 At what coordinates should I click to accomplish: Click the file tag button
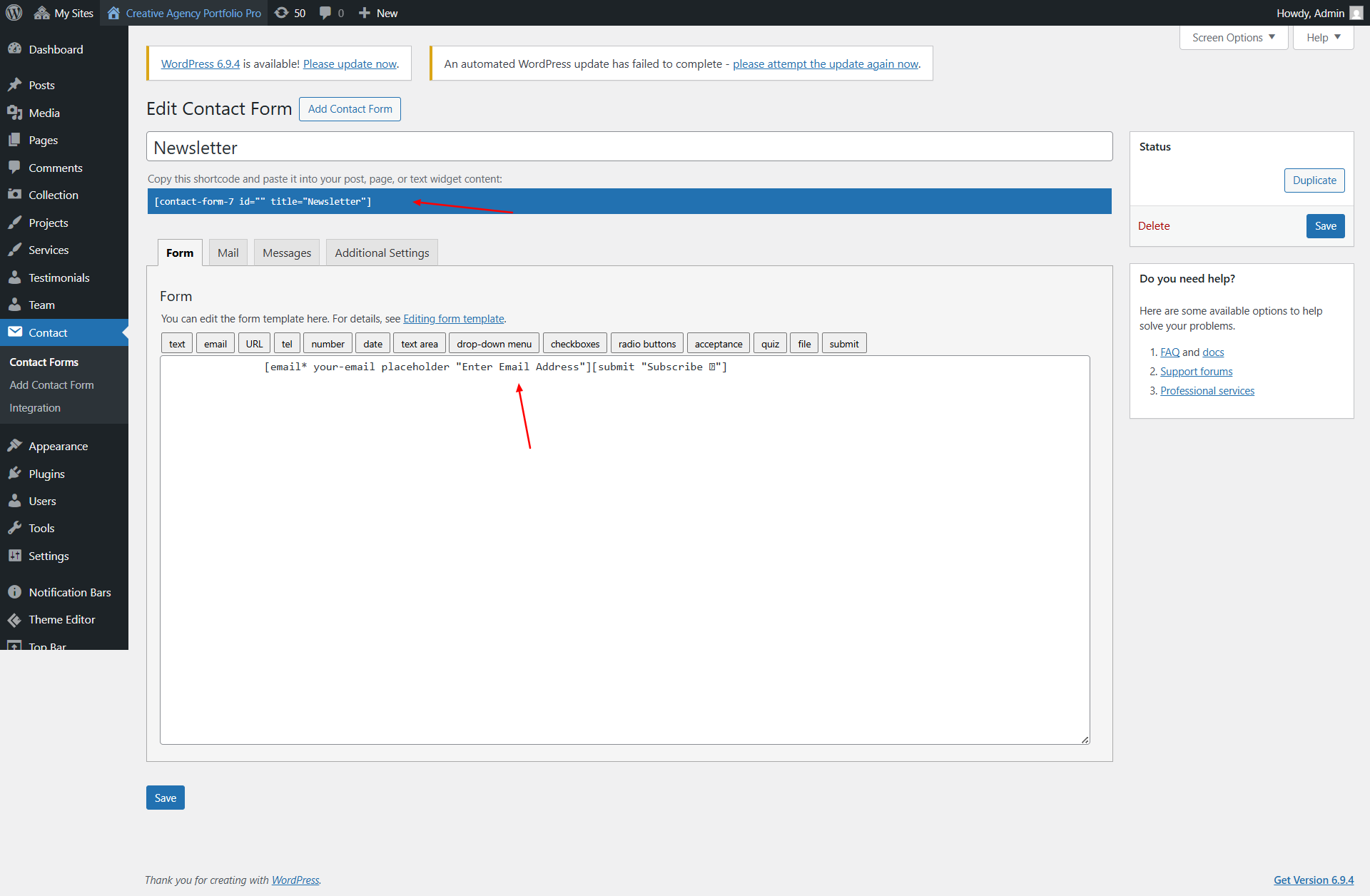point(804,344)
